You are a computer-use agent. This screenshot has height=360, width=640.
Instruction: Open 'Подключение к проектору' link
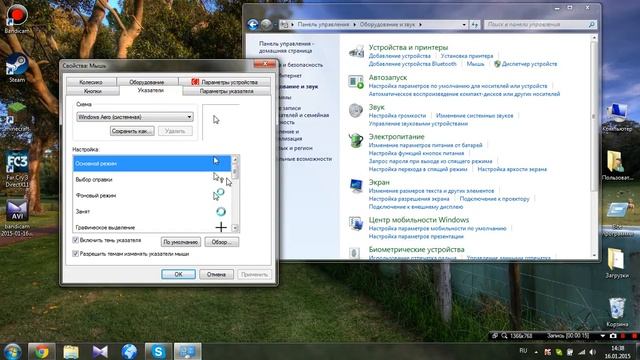(494, 199)
